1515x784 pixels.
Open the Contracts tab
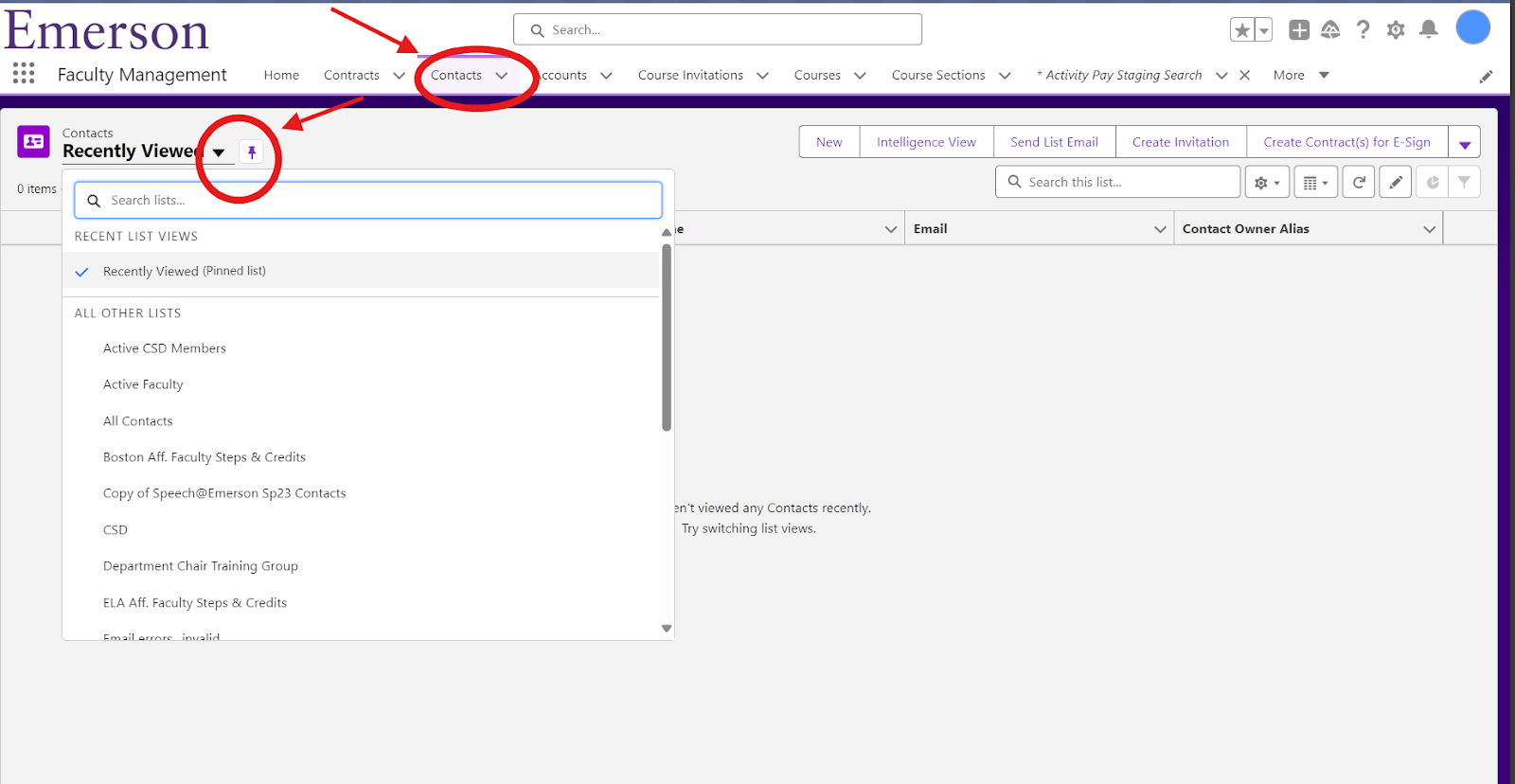tap(351, 75)
